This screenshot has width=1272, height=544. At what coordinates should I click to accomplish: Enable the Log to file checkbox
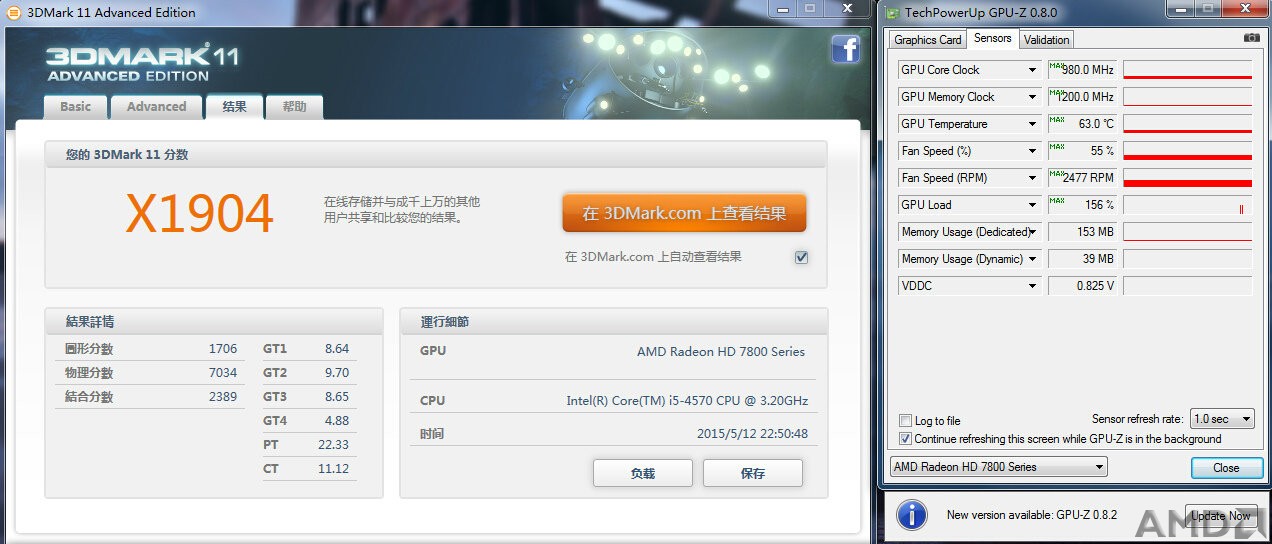click(905, 421)
